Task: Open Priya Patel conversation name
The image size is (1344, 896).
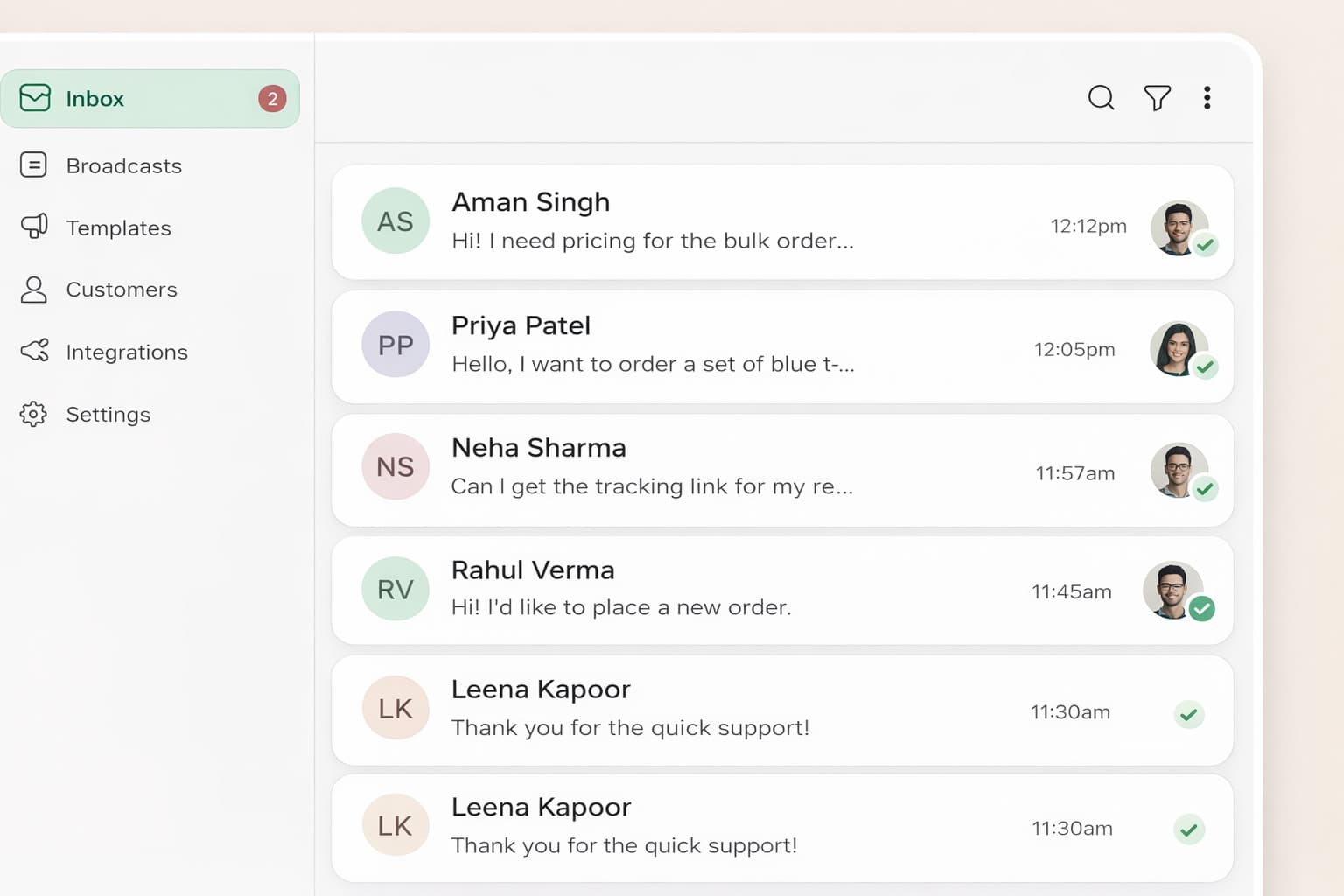Action: click(x=521, y=325)
